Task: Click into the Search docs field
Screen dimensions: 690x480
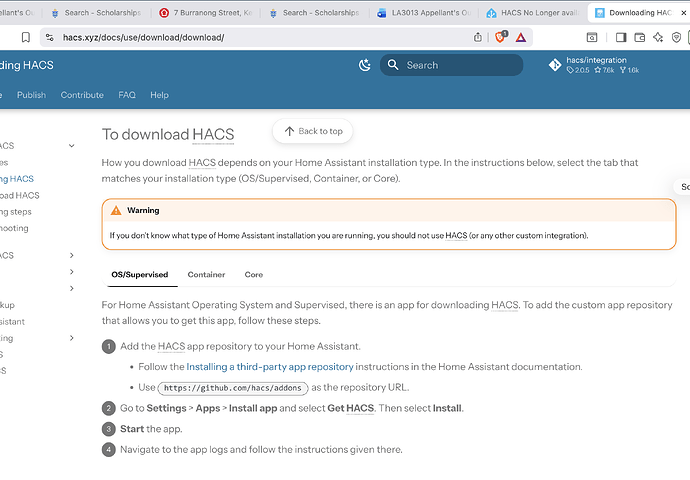Action: pyautogui.click(x=451, y=65)
